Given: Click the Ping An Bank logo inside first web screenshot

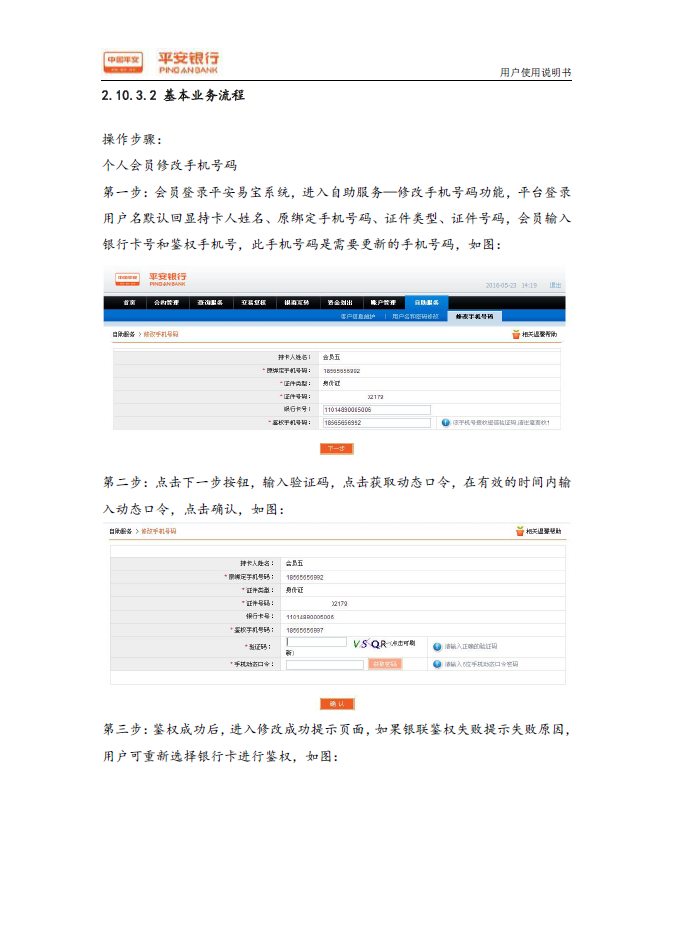Looking at the screenshot, I should tap(168, 280).
